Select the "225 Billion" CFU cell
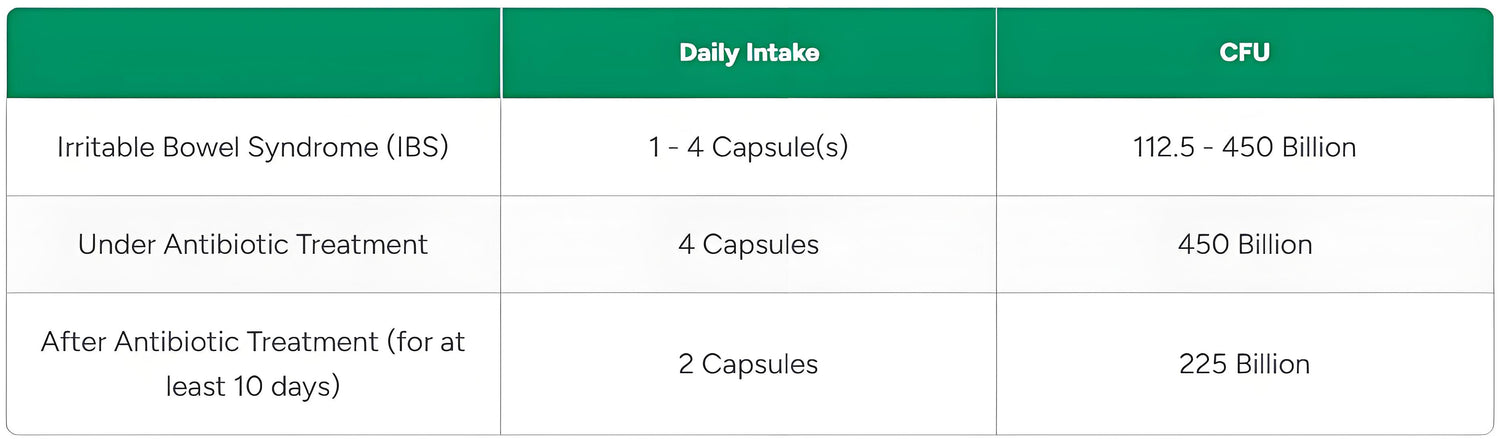Image resolution: width=1500 pixels, height=439 pixels. point(1245,364)
